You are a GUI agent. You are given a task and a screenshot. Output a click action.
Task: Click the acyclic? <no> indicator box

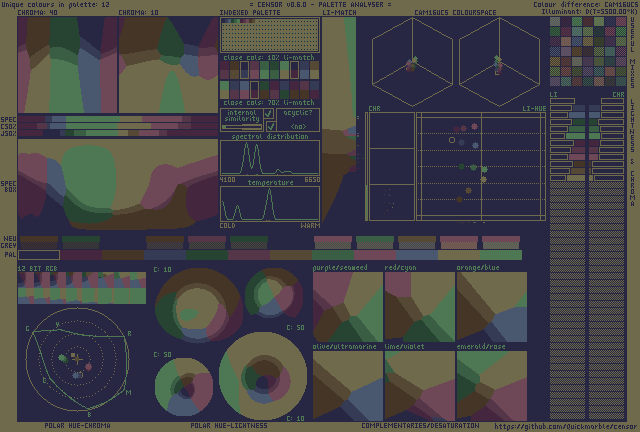pos(298,120)
